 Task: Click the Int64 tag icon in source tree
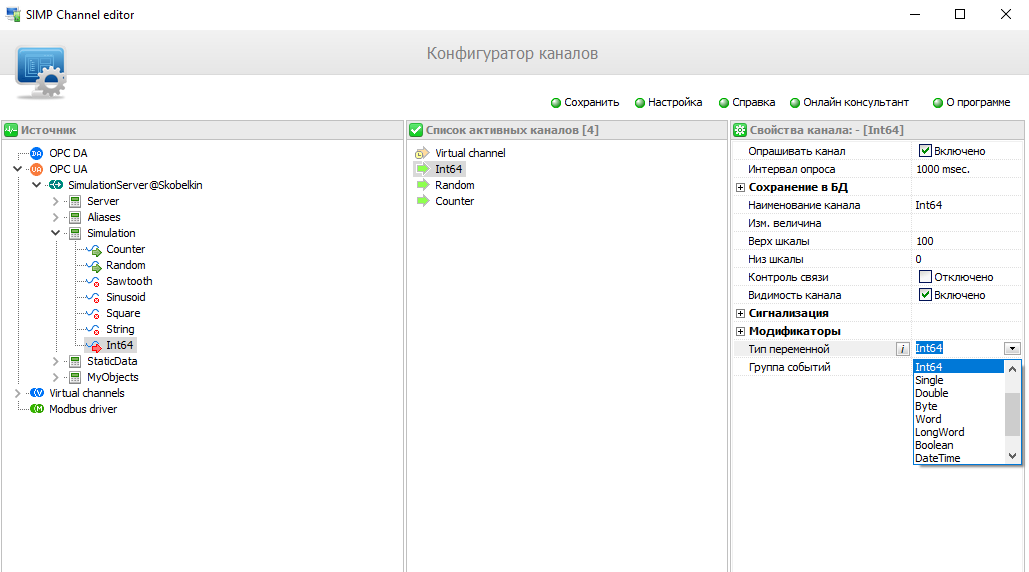tap(94, 345)
